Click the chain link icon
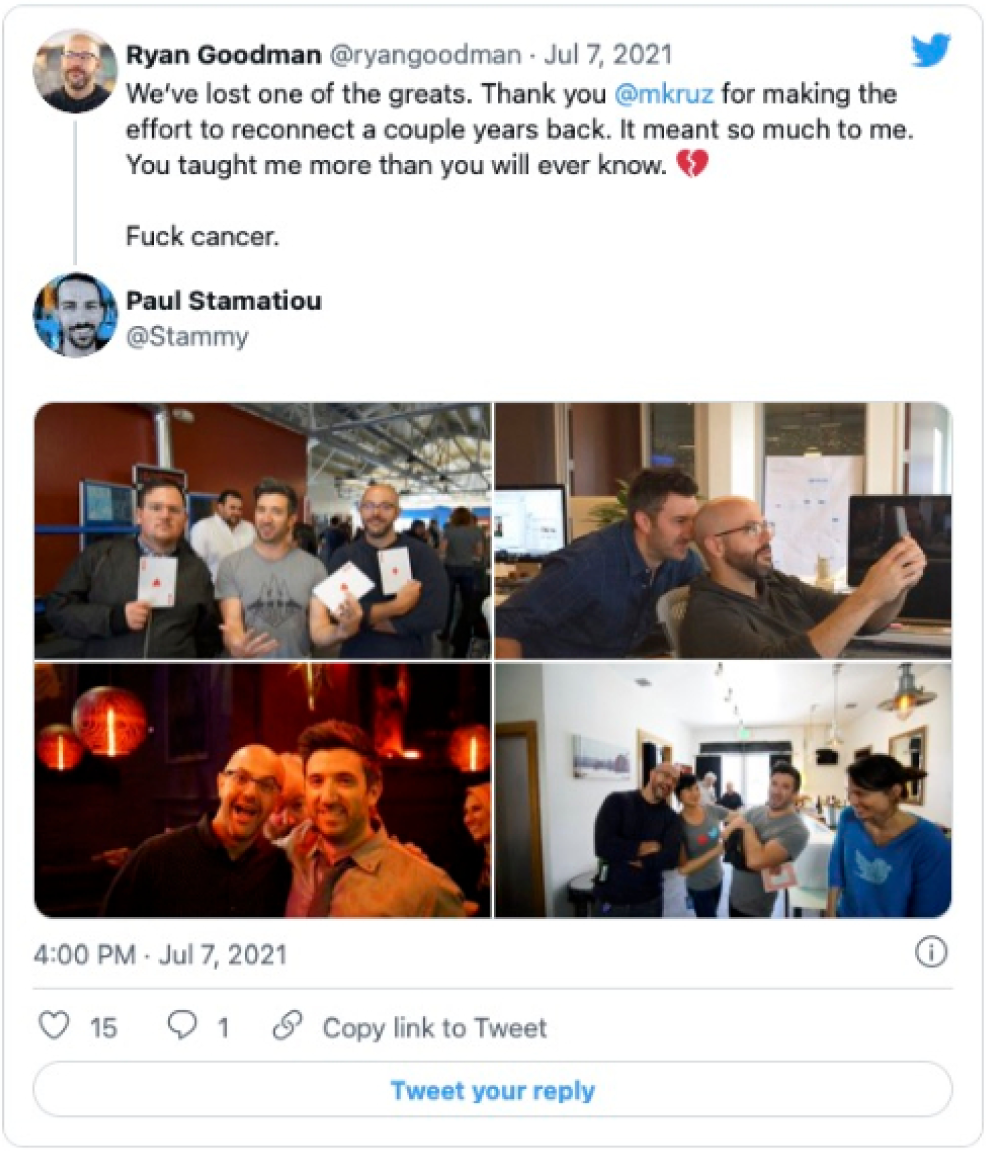986x1151 pixels. click(x=287, y=1026)
